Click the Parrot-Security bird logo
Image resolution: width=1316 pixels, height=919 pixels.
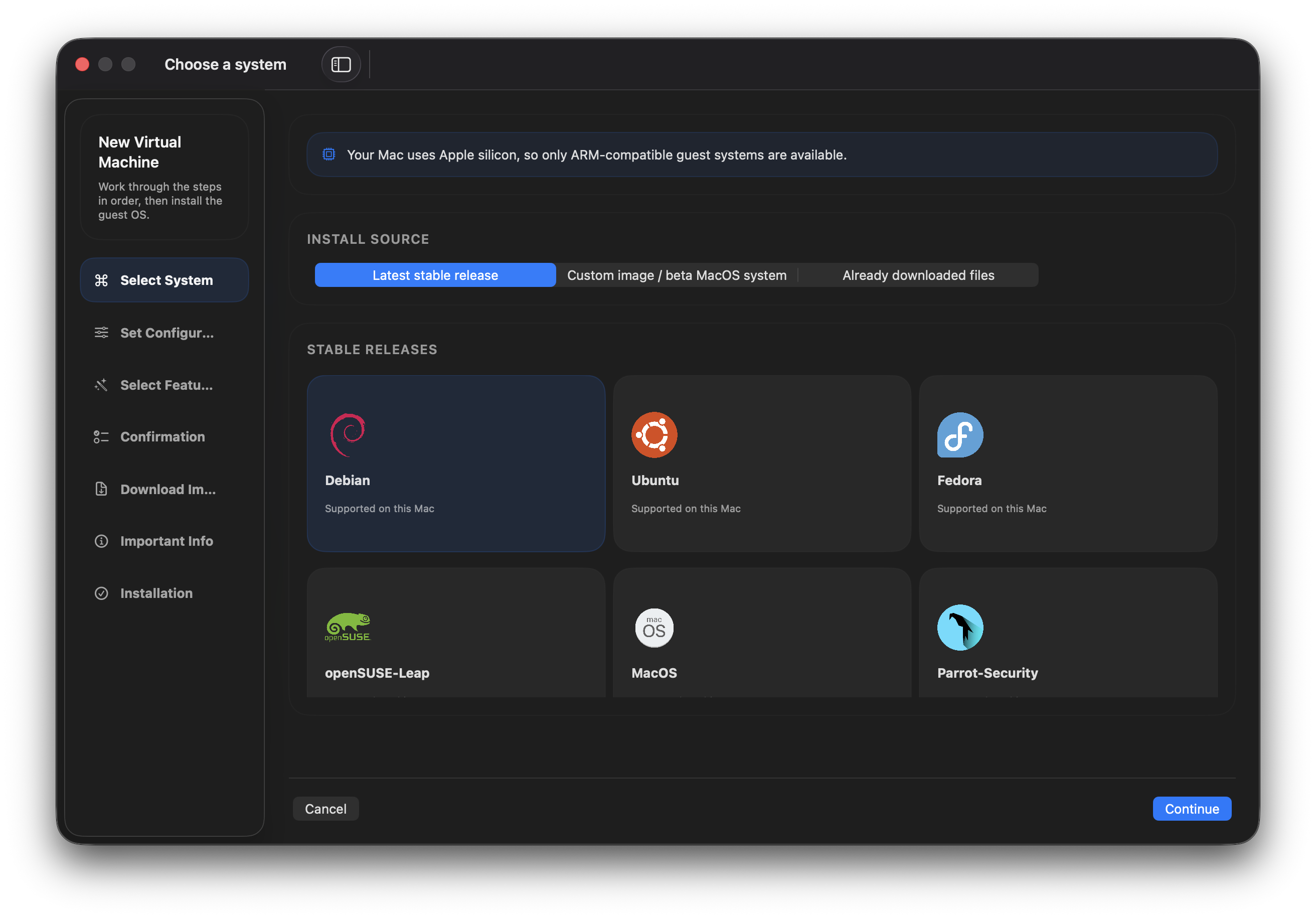(960, 628)
